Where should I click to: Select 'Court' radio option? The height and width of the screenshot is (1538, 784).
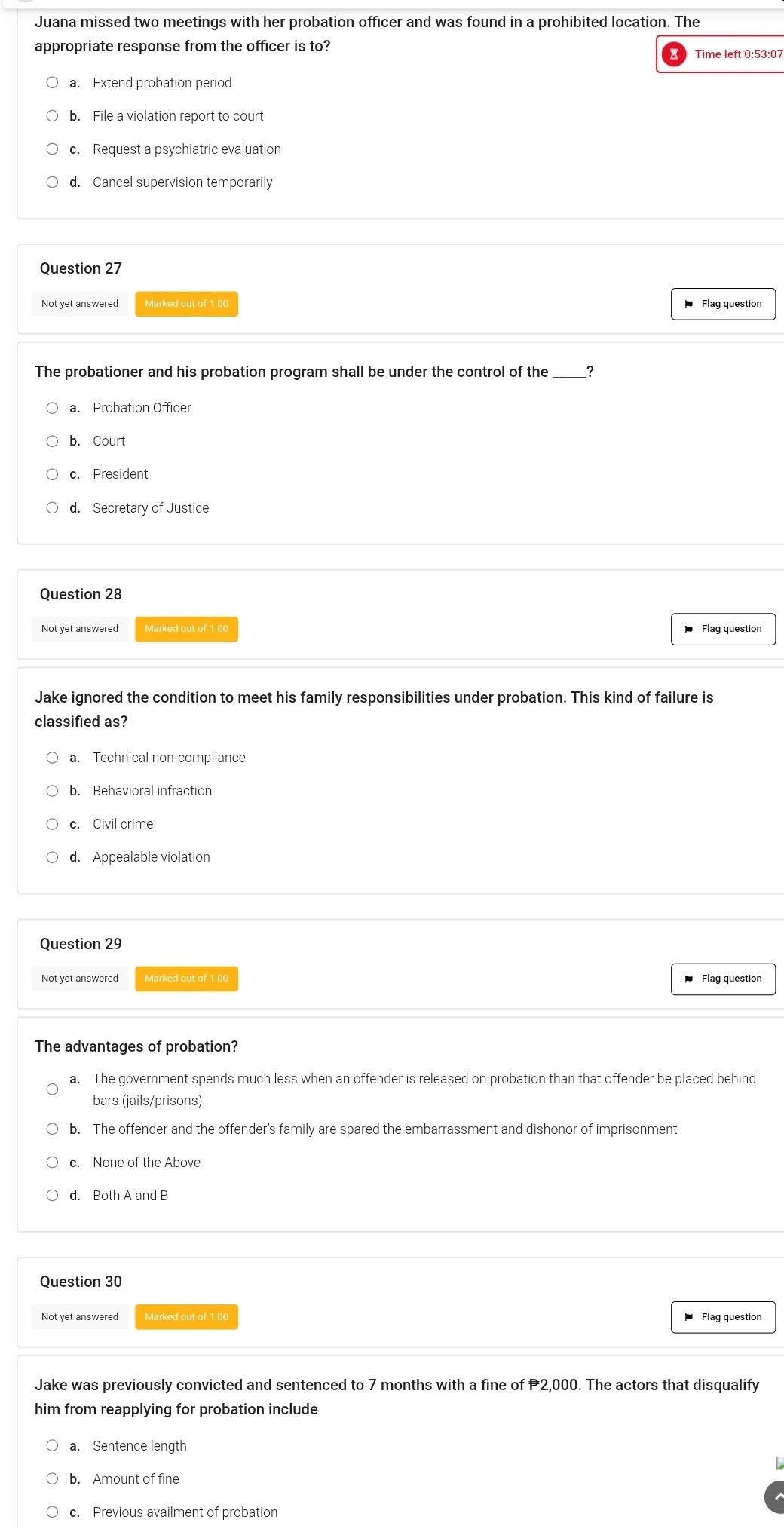(52, 441)
